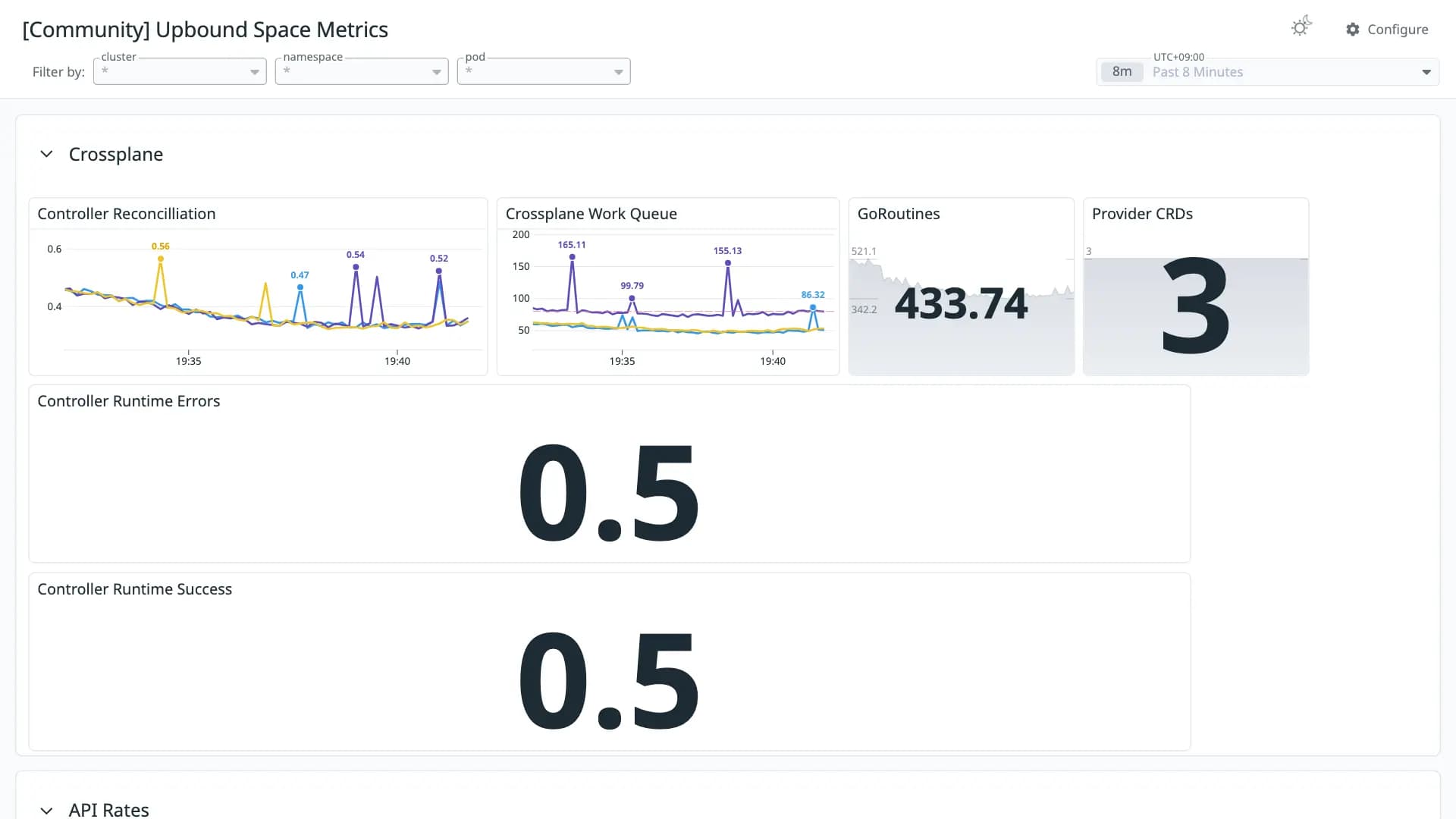
Task: Open the pod filter dropdown
Action: pos(544,71)
